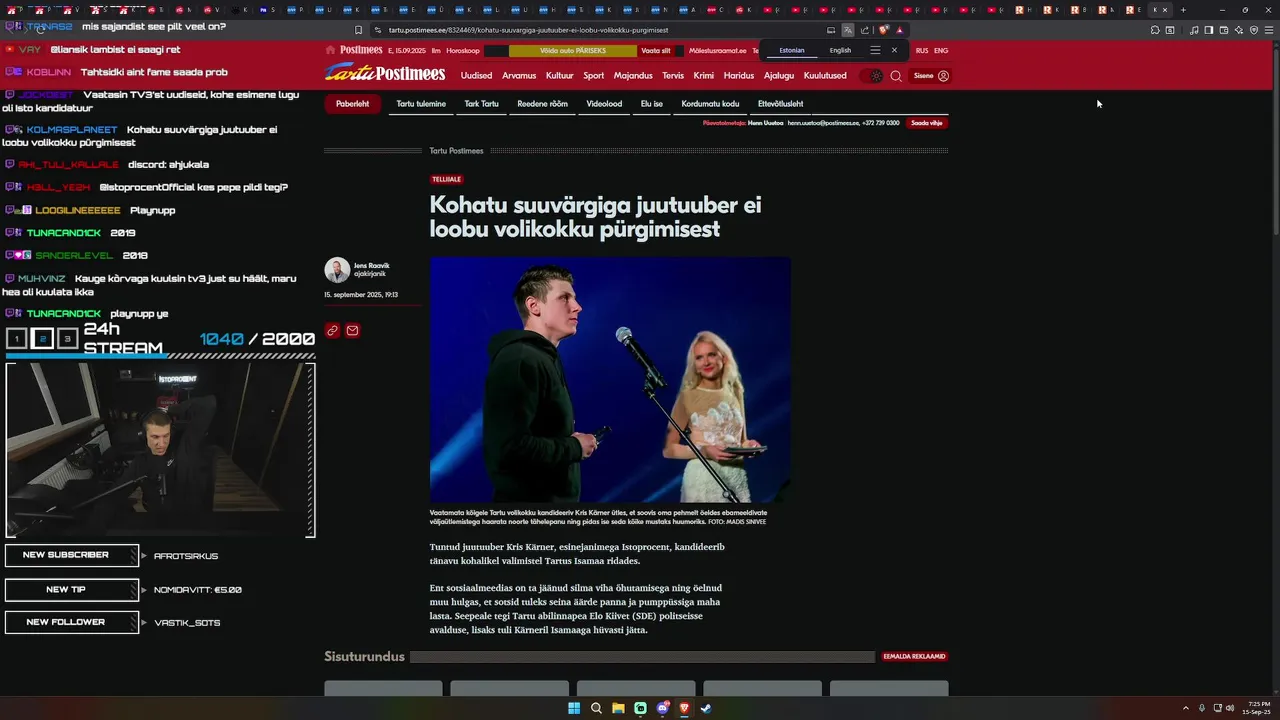Click the Tartu Postimees logo
Image resolution: width=1280 pixels, height=720 pixels.
coord(385,74)
